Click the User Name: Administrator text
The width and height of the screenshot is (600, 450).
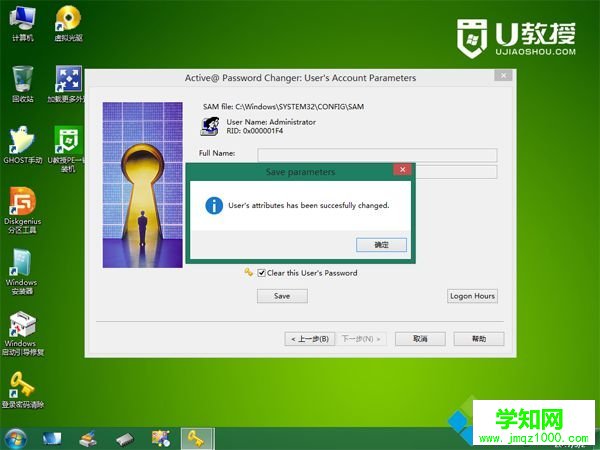click(x=271, y=122)
